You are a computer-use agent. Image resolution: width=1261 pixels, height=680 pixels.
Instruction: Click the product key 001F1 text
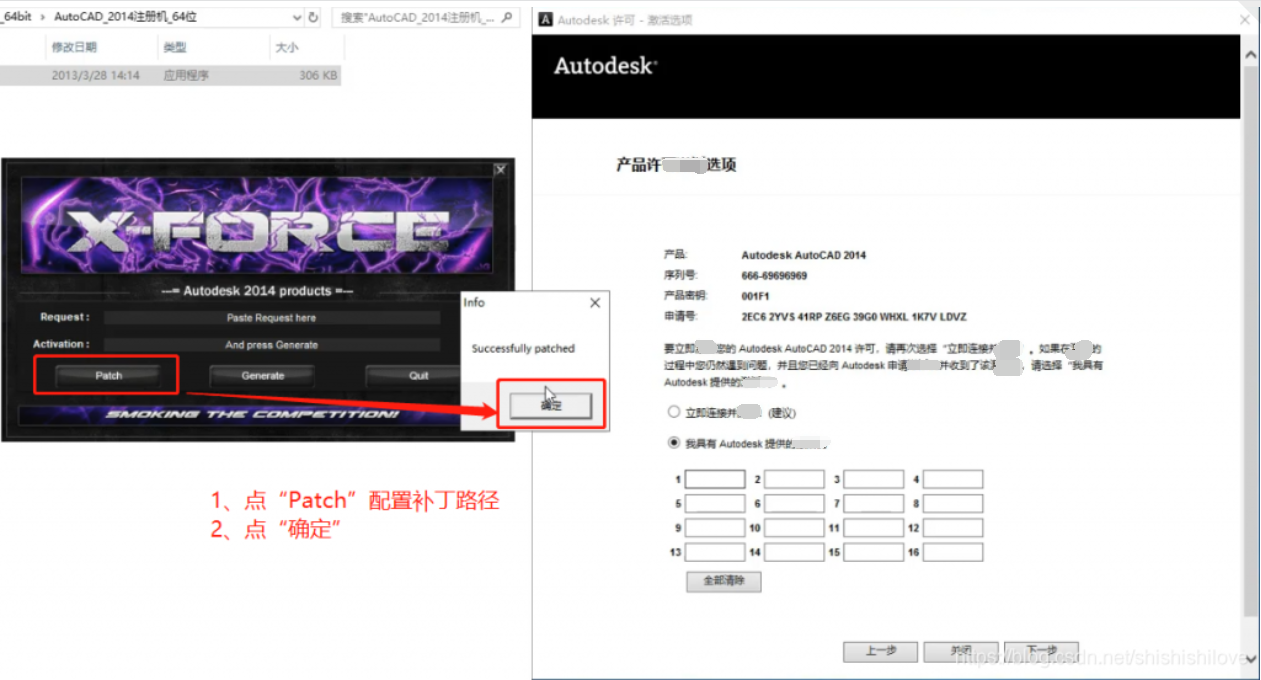point(755,296)
